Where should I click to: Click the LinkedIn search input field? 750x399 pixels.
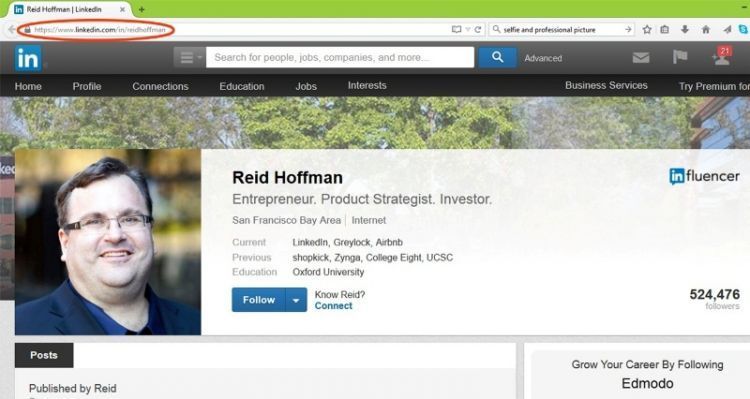tap(340, 57)
